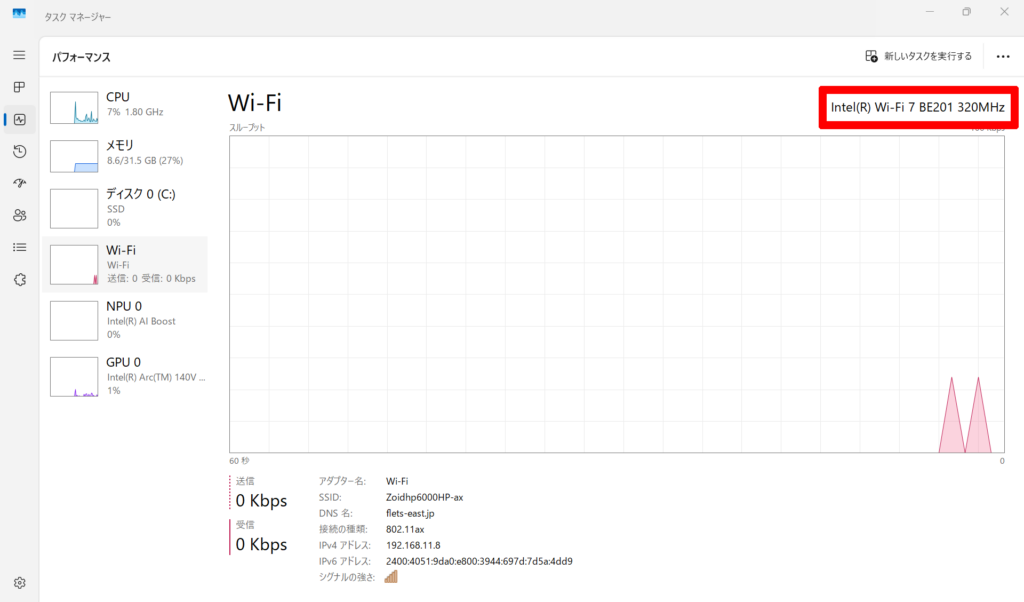1024x602 pixels.
Task: Select the Wi-Fi performance item
Action: (128, 264)
